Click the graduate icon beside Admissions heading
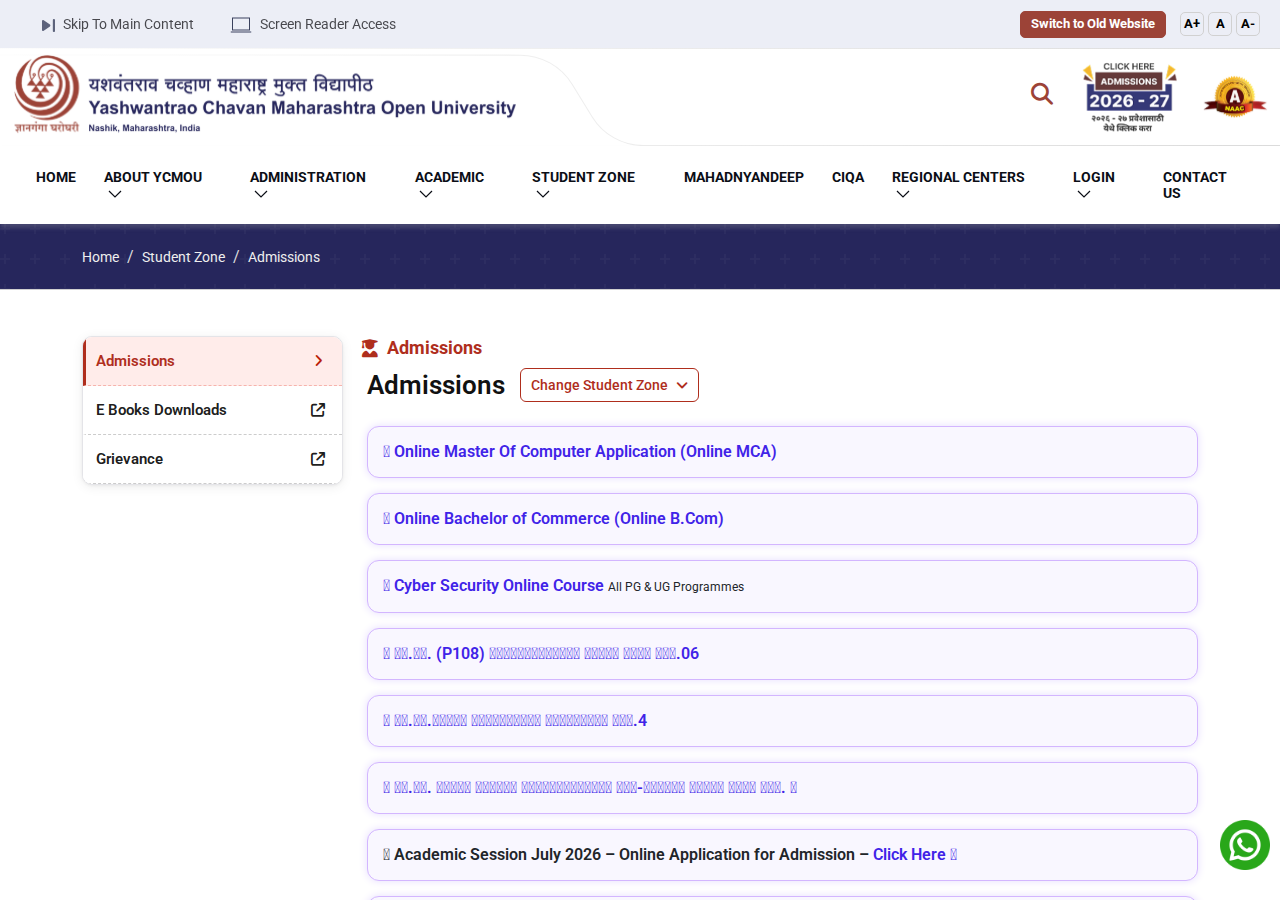Viewport: 1280px width, 900px height. click(370, 348)
